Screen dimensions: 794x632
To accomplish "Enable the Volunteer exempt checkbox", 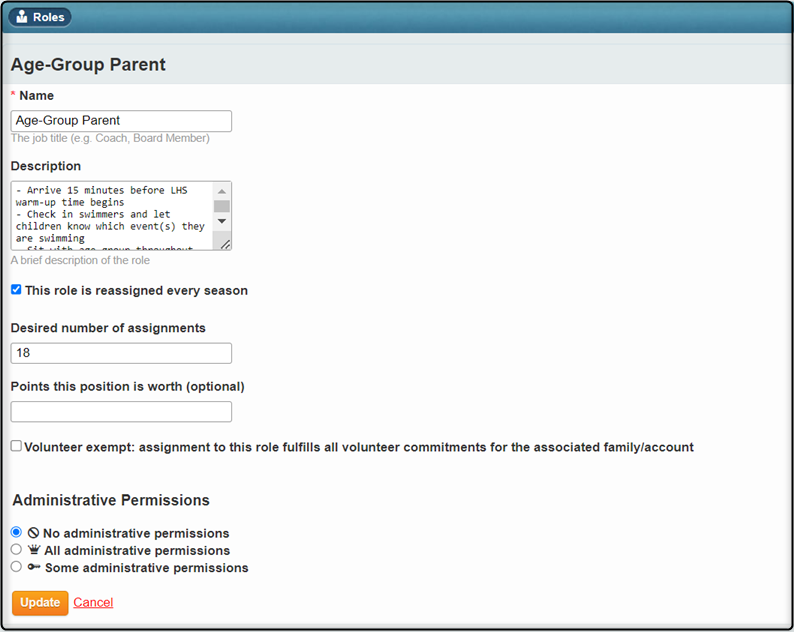I will tap(16, 446).
